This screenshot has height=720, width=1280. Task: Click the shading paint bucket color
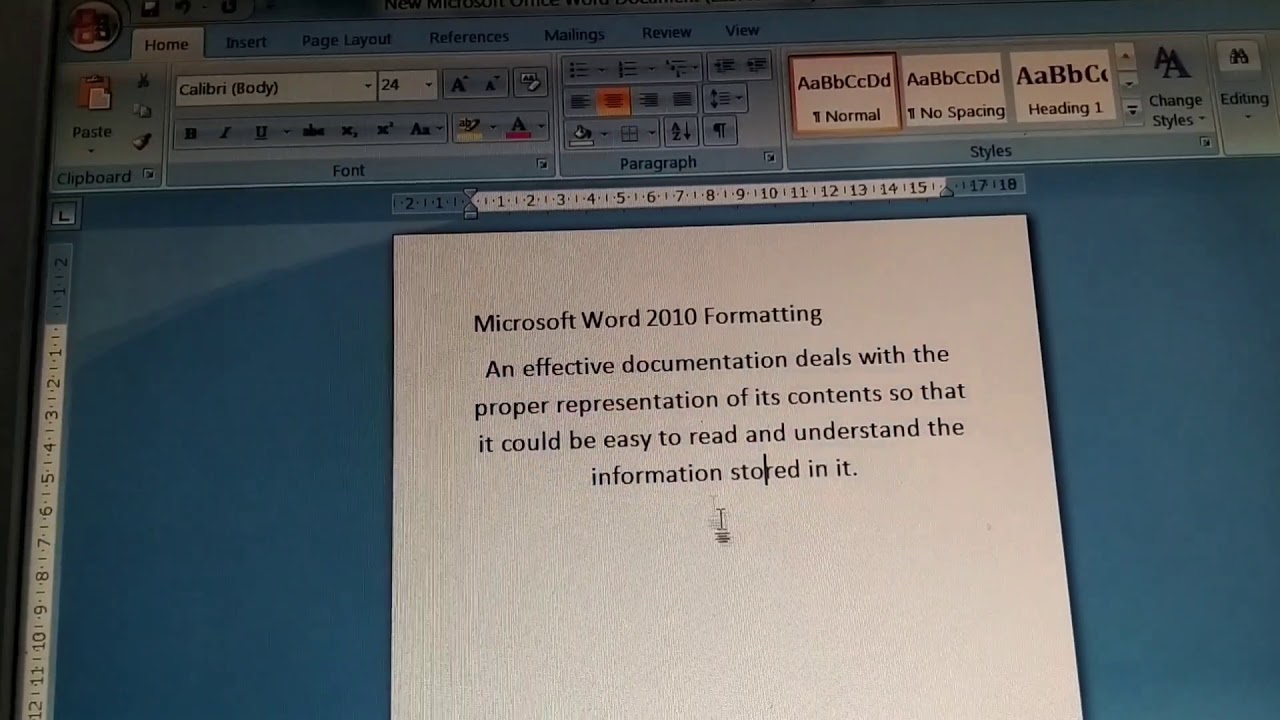click(x=583, y=133)
